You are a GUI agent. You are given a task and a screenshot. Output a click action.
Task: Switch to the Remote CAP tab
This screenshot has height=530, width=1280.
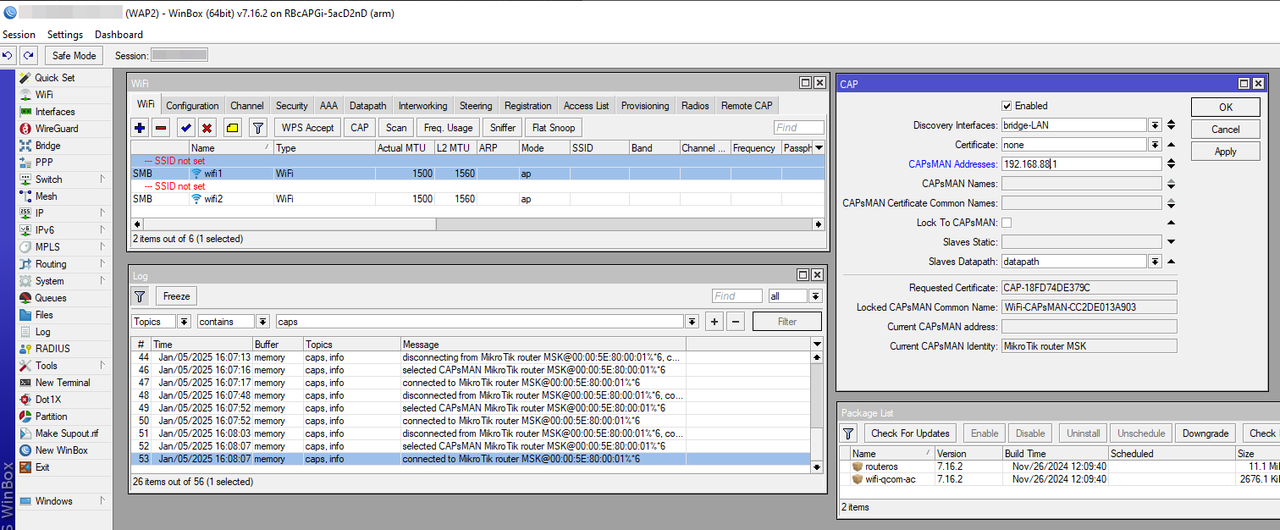tap(746, 106)
